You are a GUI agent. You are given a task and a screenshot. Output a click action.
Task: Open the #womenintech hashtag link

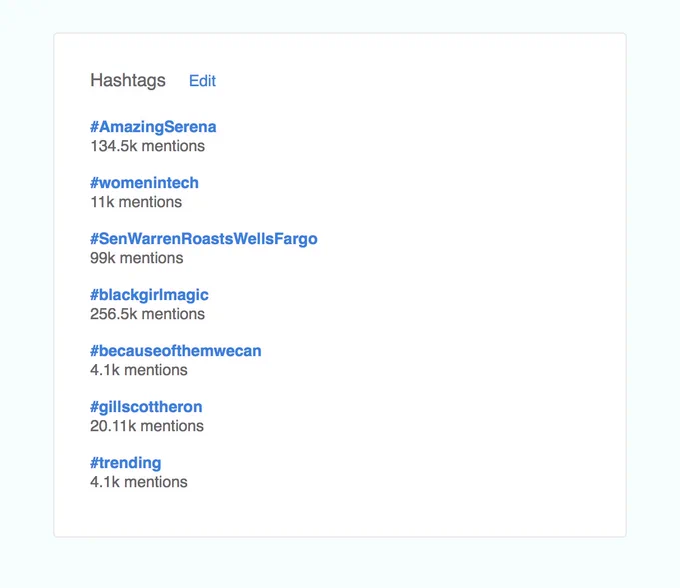(x=144, y=183)
